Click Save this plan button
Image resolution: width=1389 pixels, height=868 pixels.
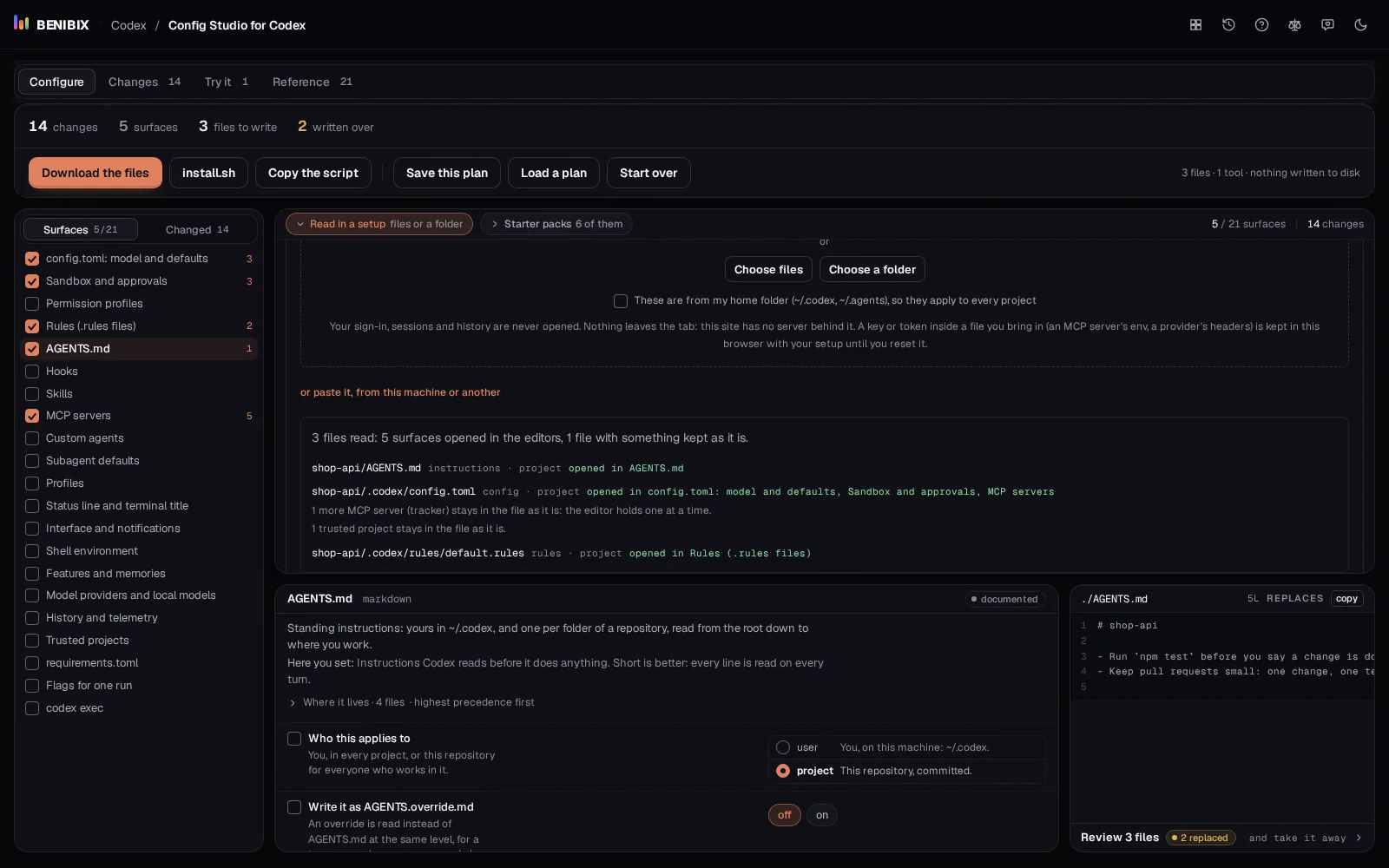pos(447,173)
